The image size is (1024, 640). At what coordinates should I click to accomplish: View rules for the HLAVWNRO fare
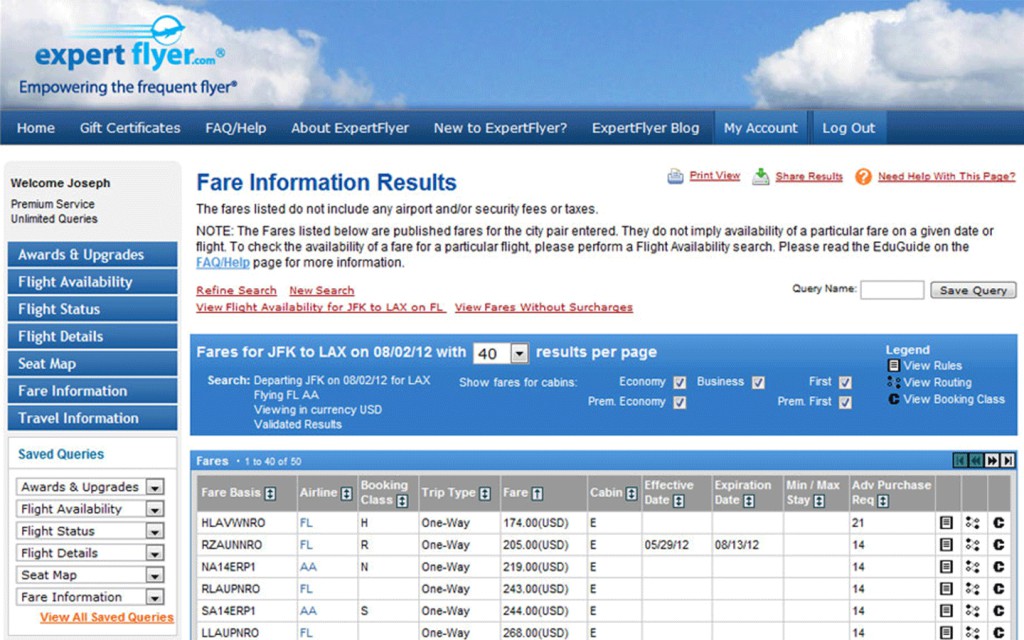tap(946, 523)
